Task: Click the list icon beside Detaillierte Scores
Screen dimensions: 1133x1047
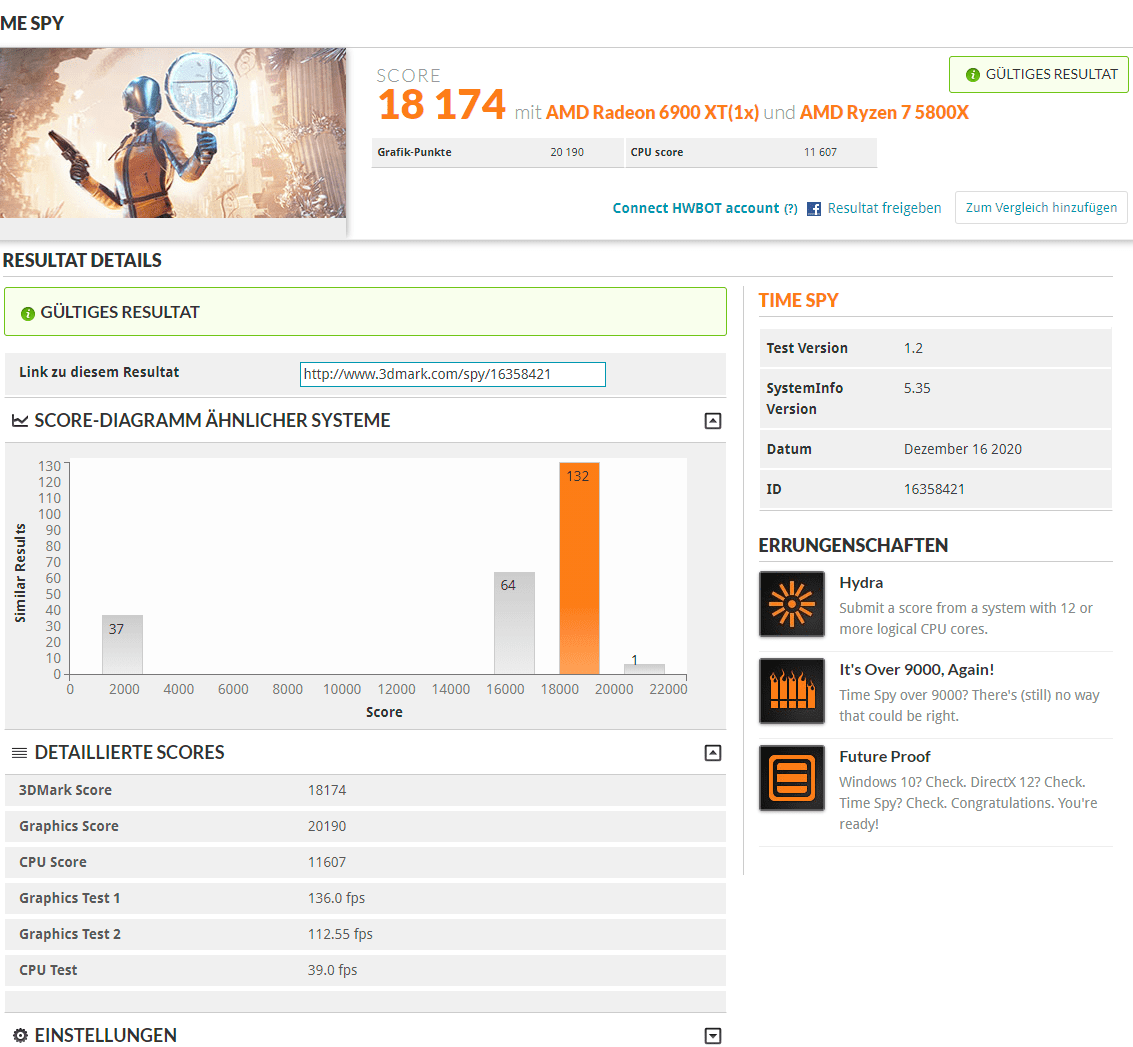Action: pyautogui.click(x=20, y=753)
